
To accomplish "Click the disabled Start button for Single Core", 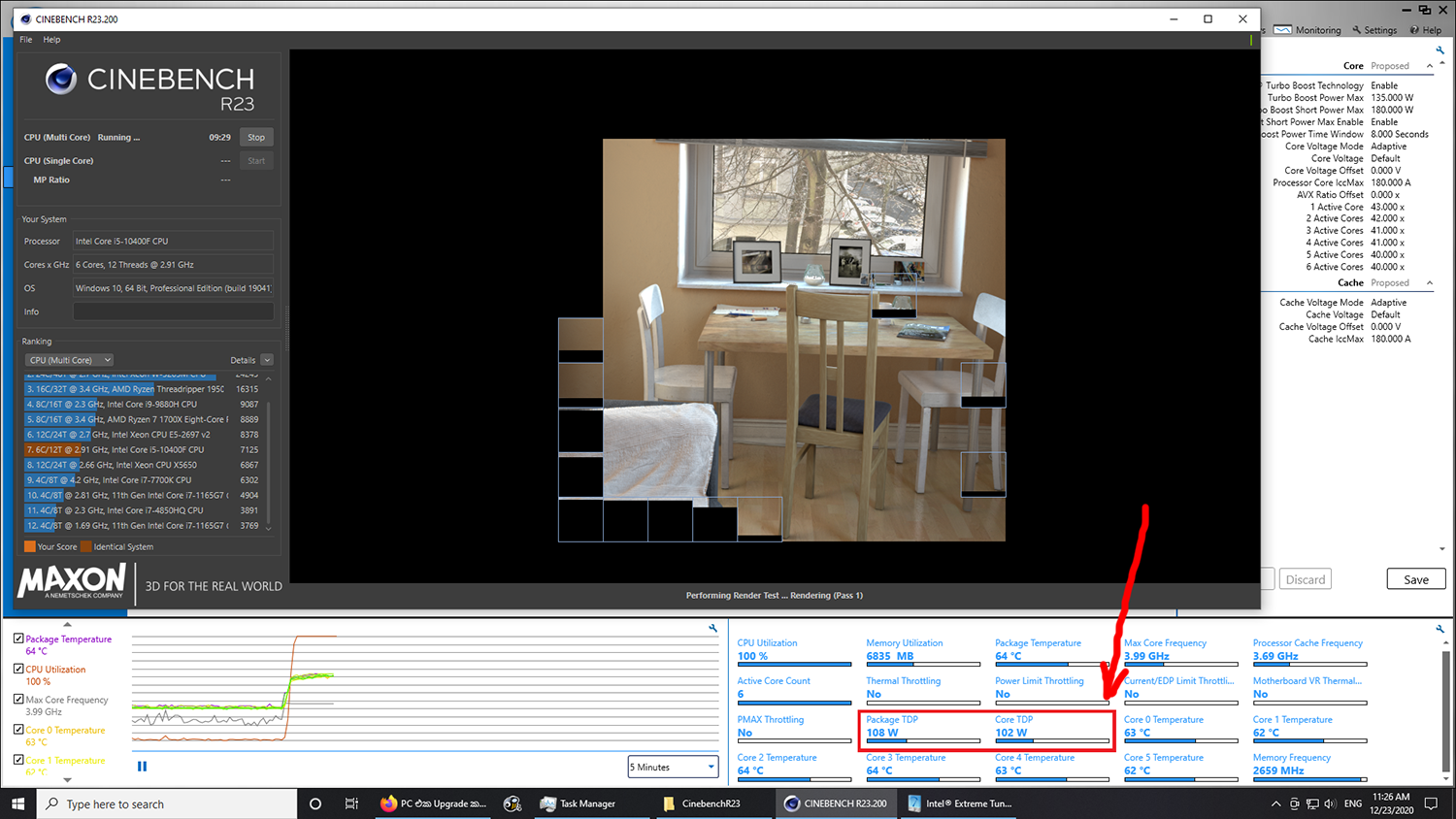I will pos(256,161).
